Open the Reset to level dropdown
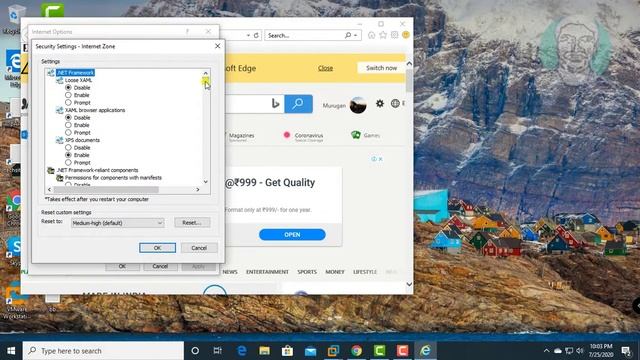This screenshot has width=640, height=360. (118, 223)
